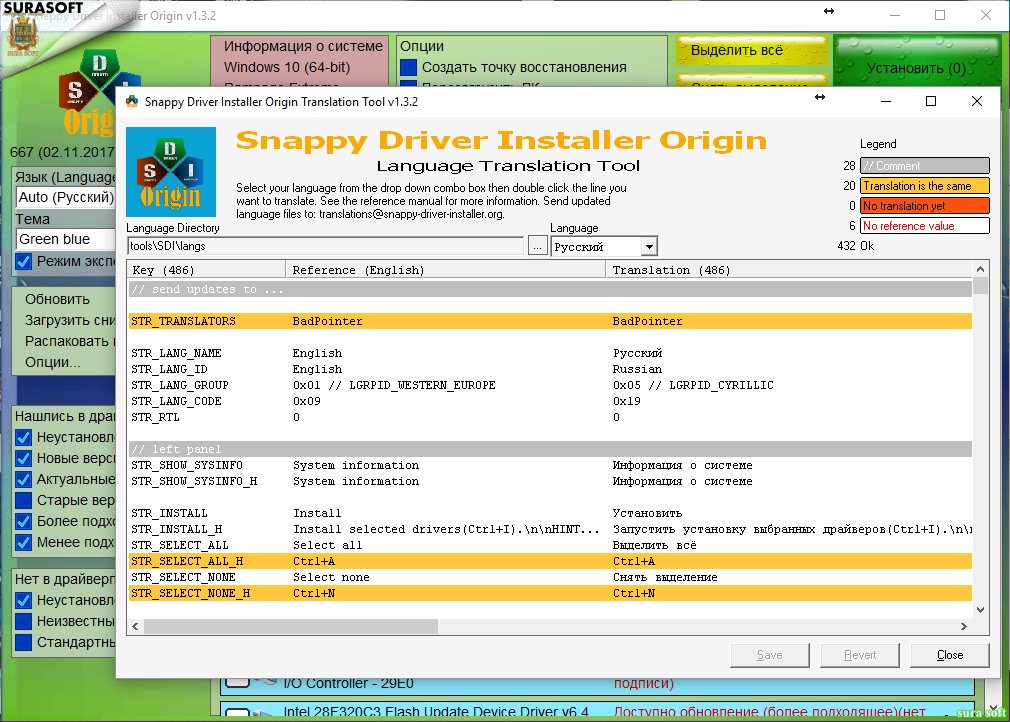Select the 'STR_INSTALL_H' key cell
Screen dimensions: 1010x722
click(176, 529)
